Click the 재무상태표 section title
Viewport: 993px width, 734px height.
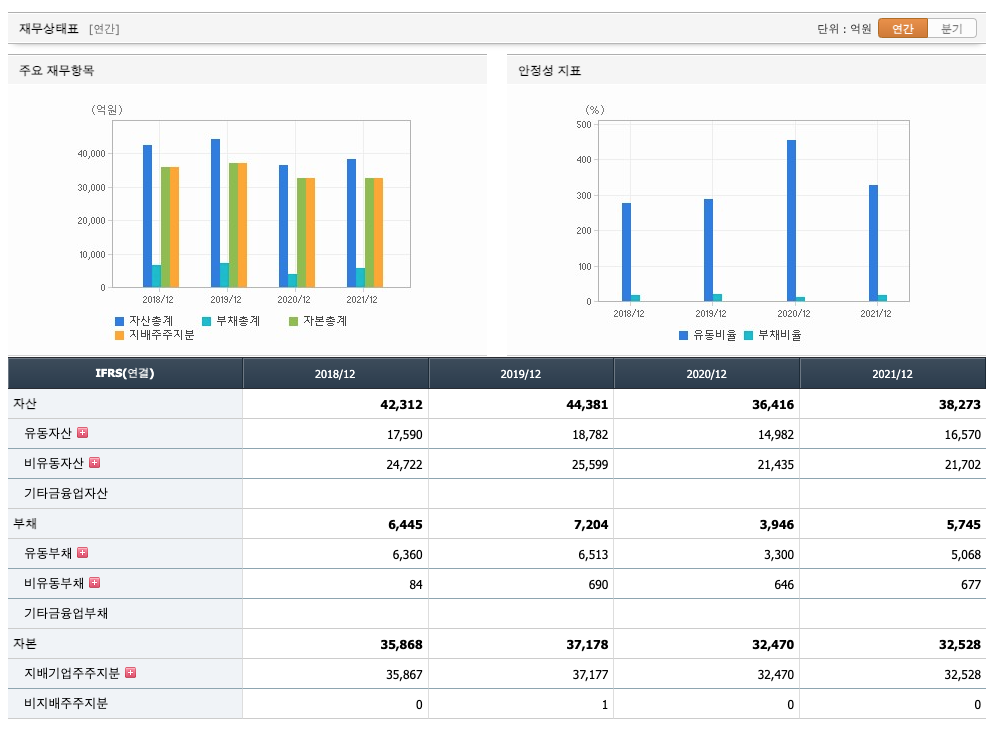[49, 28]
